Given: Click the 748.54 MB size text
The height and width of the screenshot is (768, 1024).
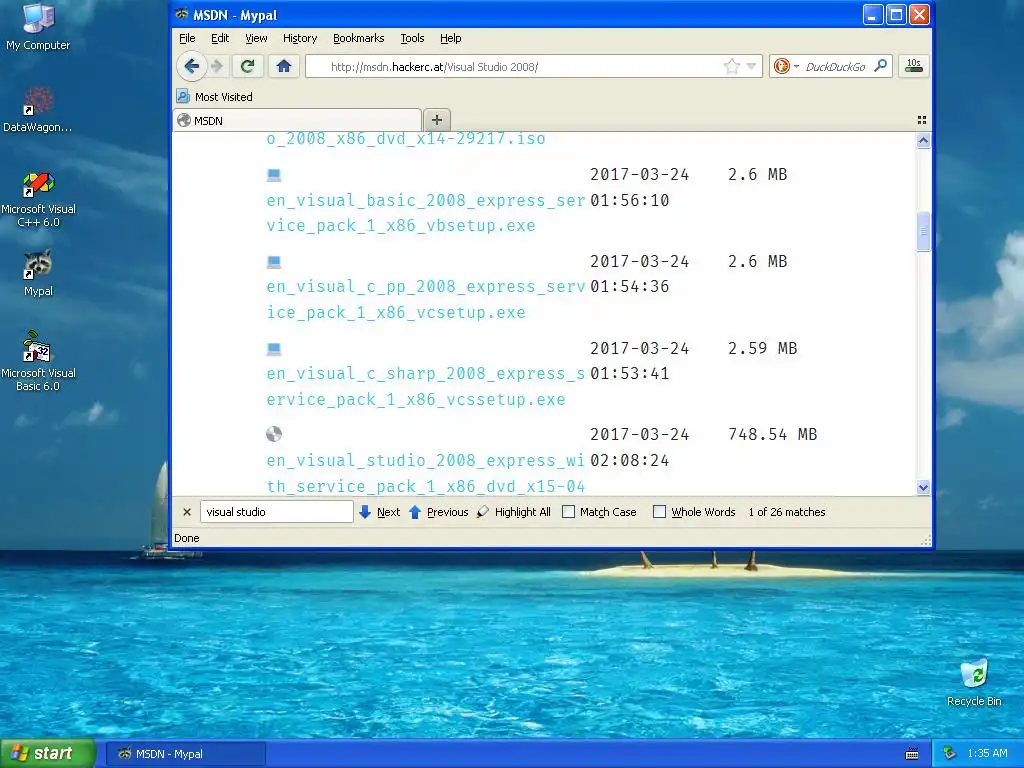Looking at the screenshot, I should point(773,434).
